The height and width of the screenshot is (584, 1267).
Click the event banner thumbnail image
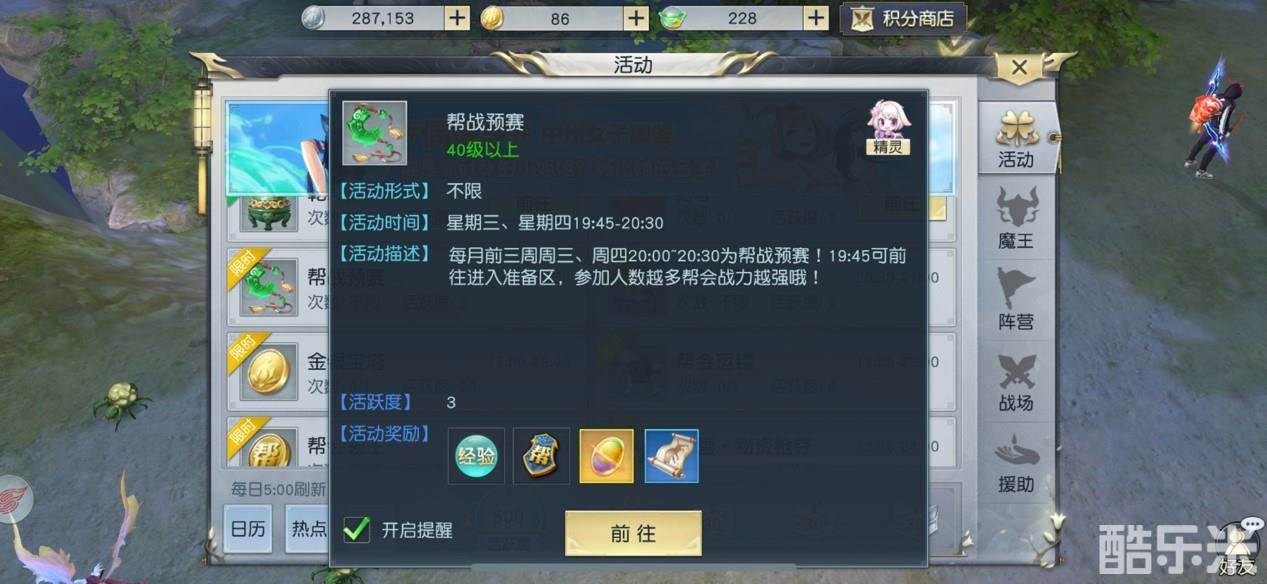pos(278,148)
